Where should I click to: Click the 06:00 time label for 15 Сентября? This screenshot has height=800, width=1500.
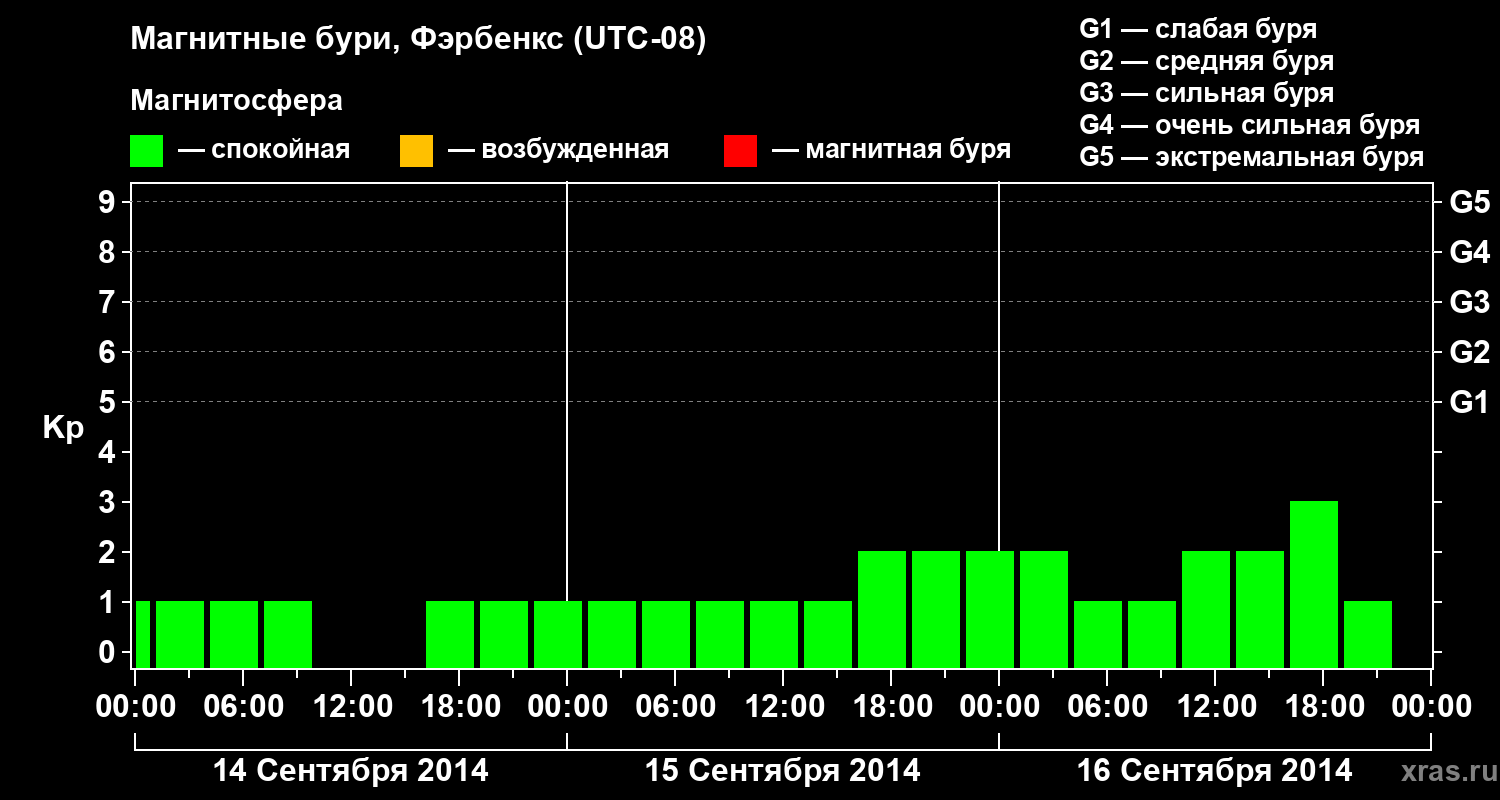tap(675, 706)
